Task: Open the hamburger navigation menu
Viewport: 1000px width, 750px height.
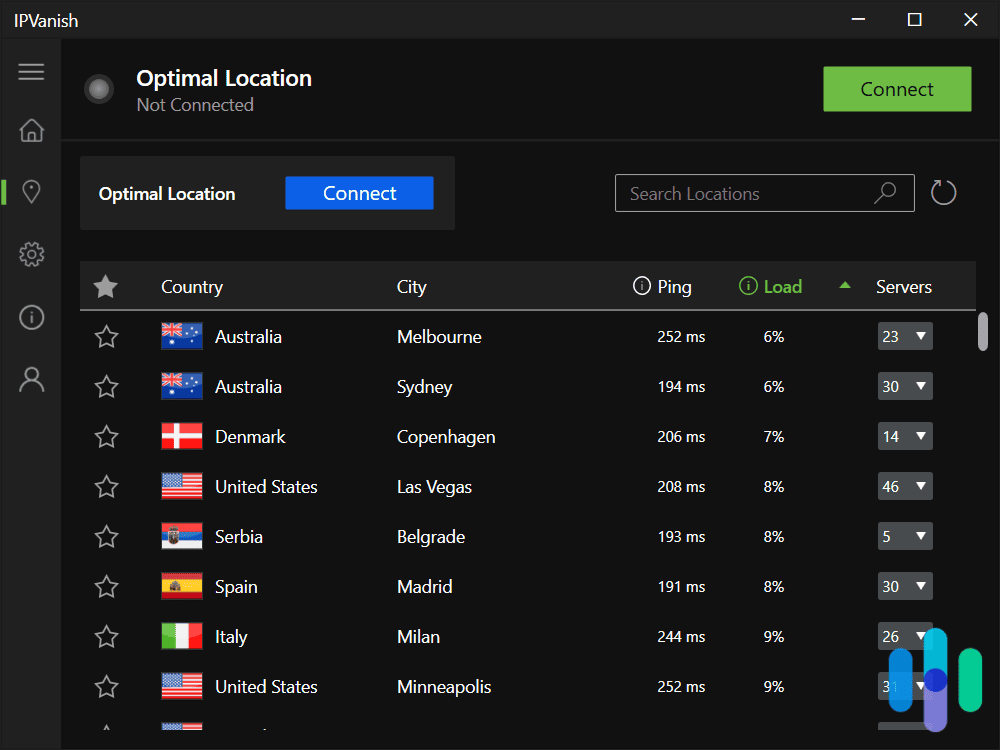Action: point(31,71)
